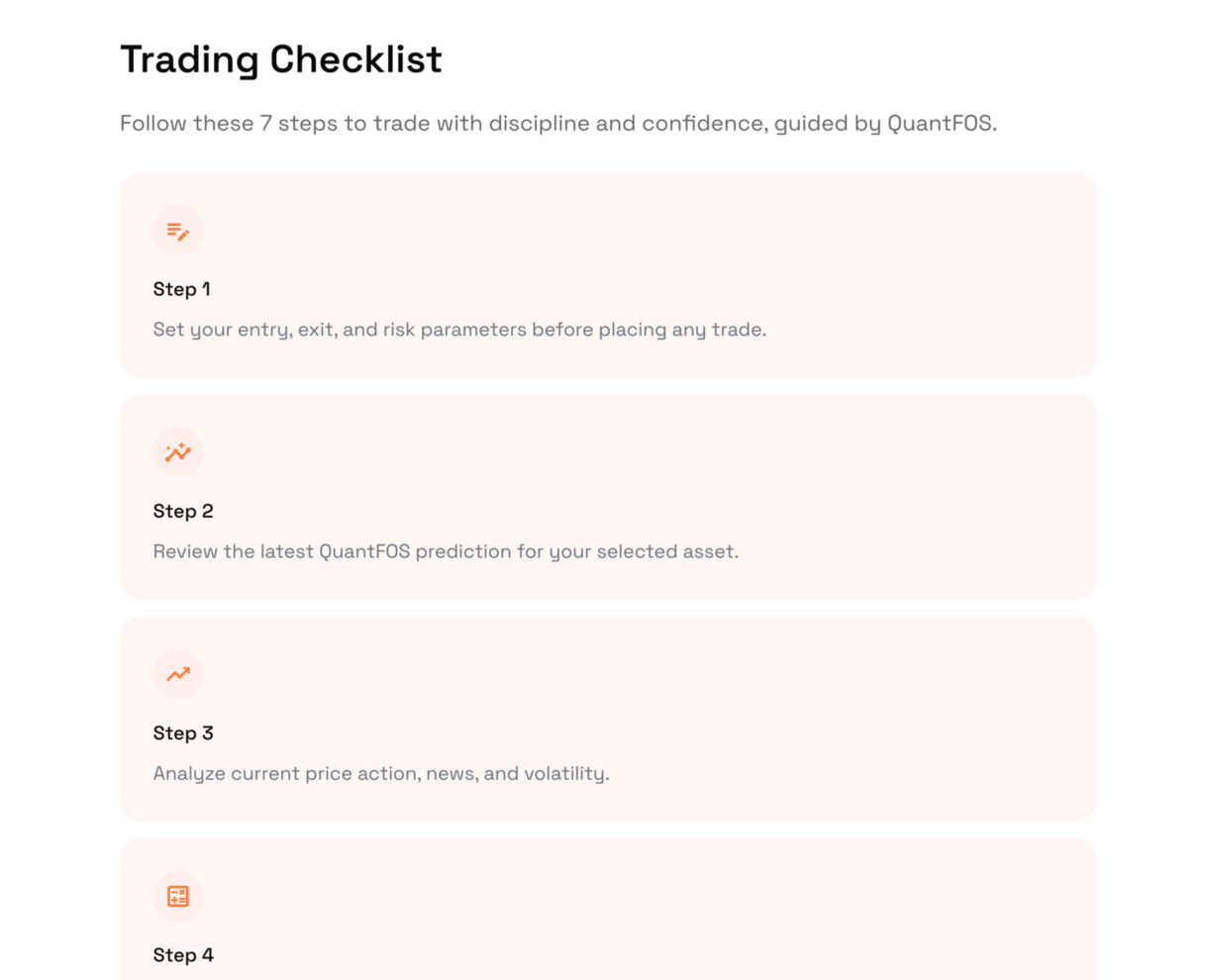Select the Step 1 title label

pyautogui.click(x=182, y=289)
